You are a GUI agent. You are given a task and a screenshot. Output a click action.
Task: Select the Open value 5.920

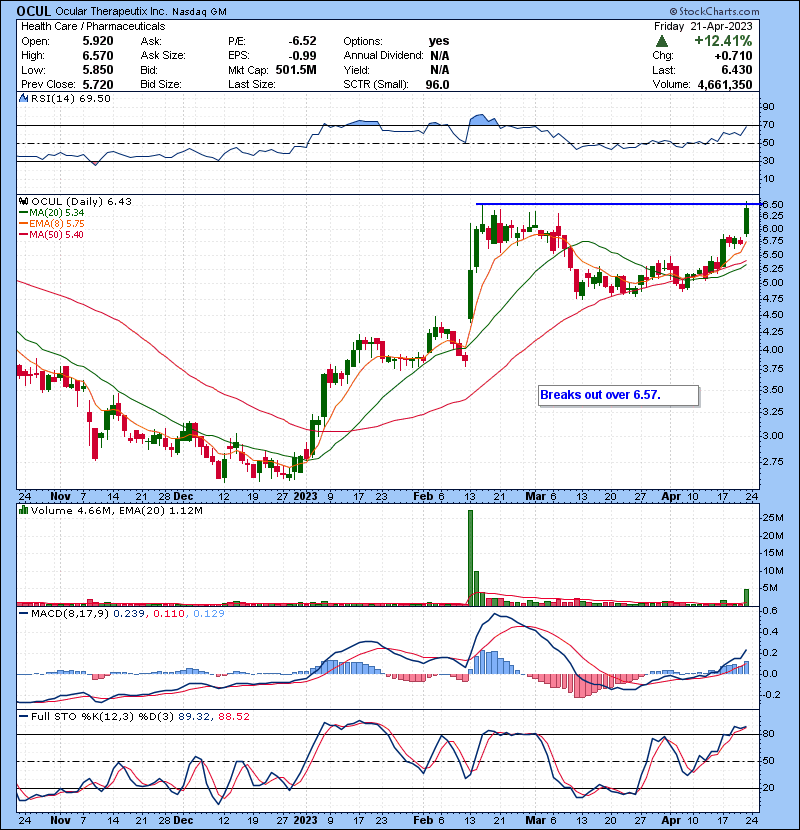pyautogui.click(x=98, y=41)
